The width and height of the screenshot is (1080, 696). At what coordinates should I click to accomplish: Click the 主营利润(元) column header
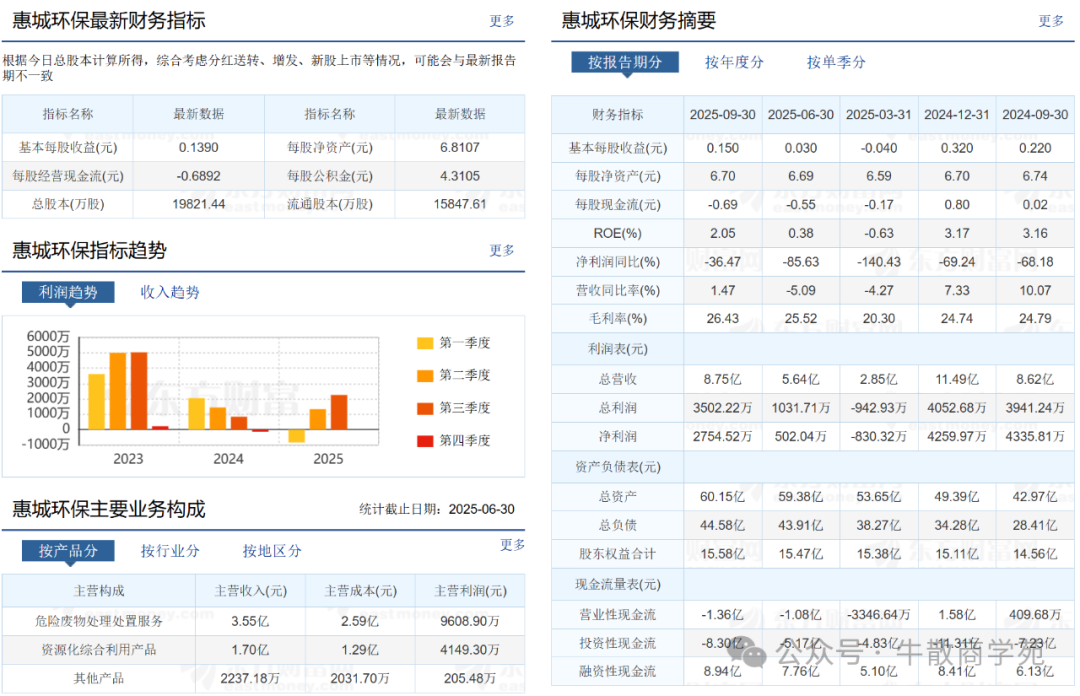click(470, 591)
